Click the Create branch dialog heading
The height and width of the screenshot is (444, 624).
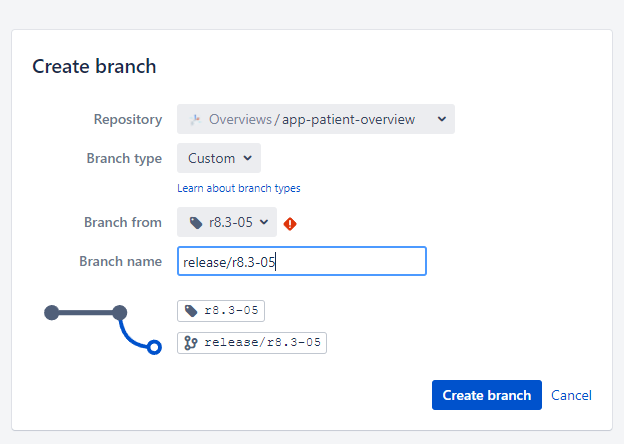pos(94,66)
